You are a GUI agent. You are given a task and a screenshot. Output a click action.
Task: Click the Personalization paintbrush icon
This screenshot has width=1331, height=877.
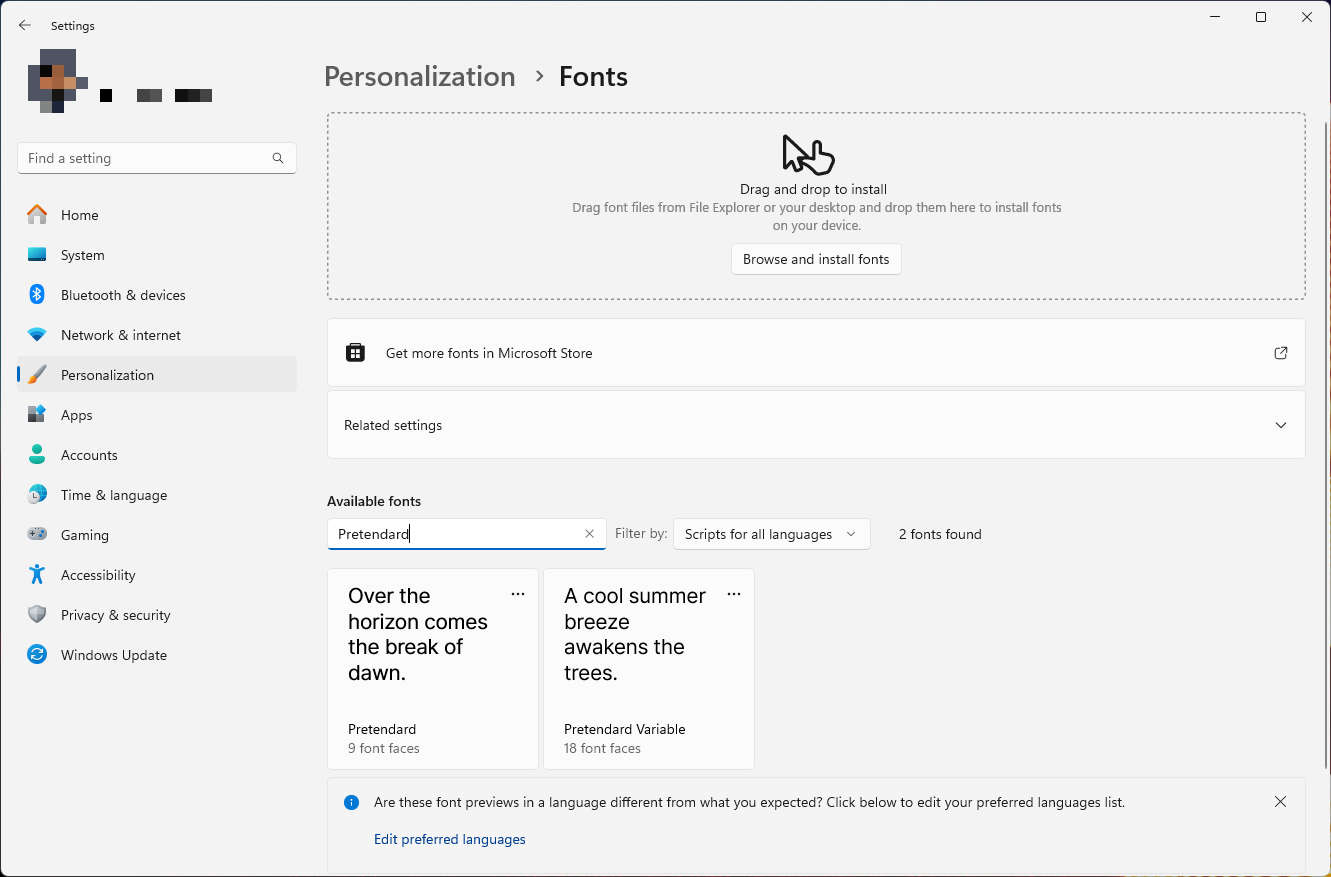[x=37, y=375]
